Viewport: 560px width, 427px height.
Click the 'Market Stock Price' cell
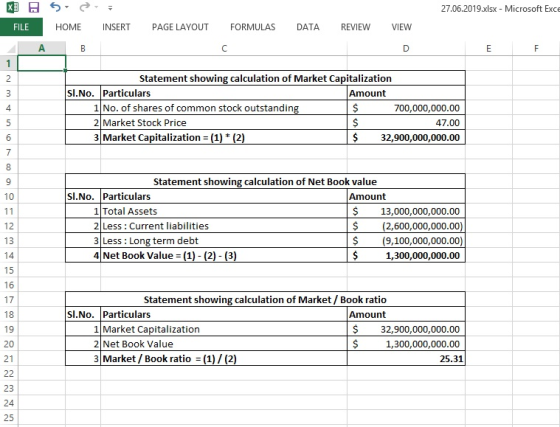[224, 123]
